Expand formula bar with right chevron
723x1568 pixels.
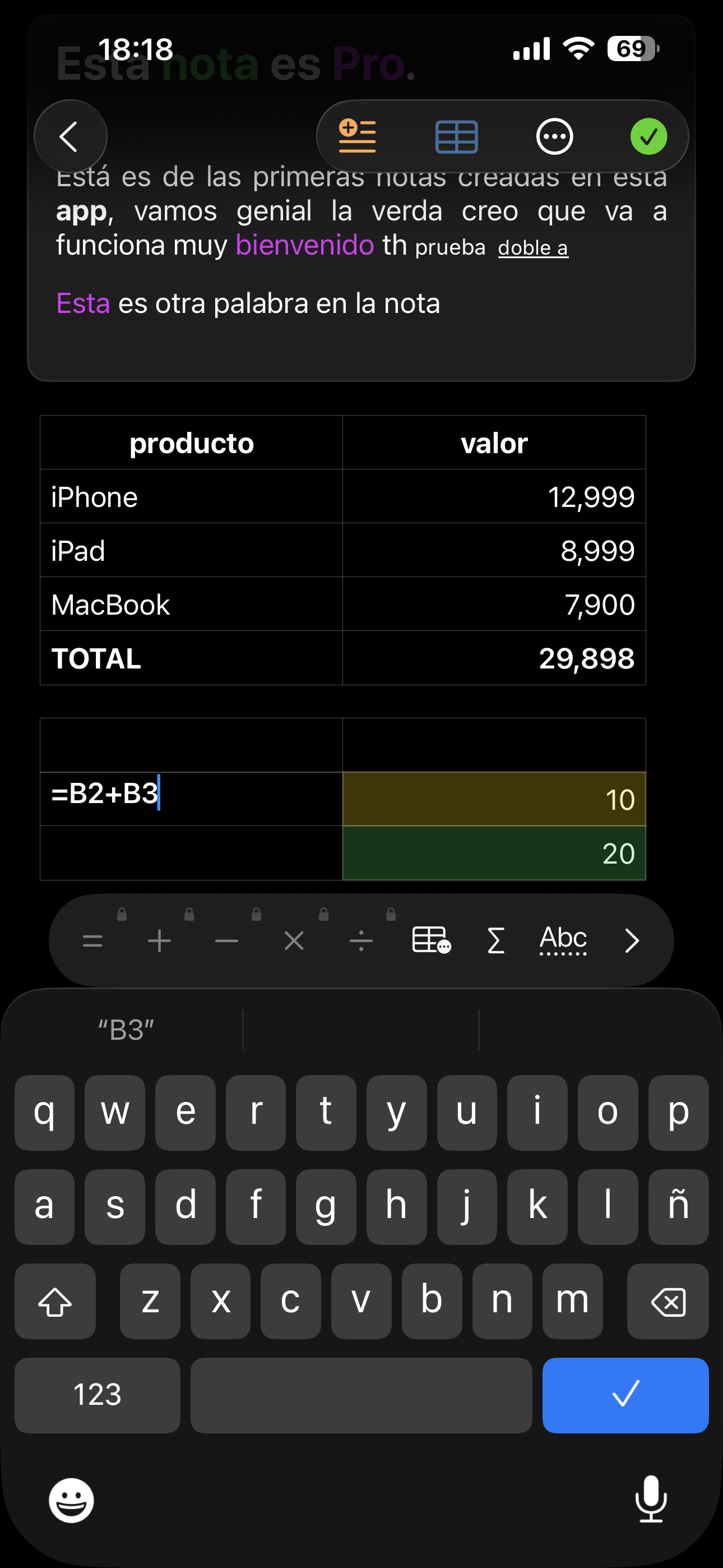[x=632, y=940]
